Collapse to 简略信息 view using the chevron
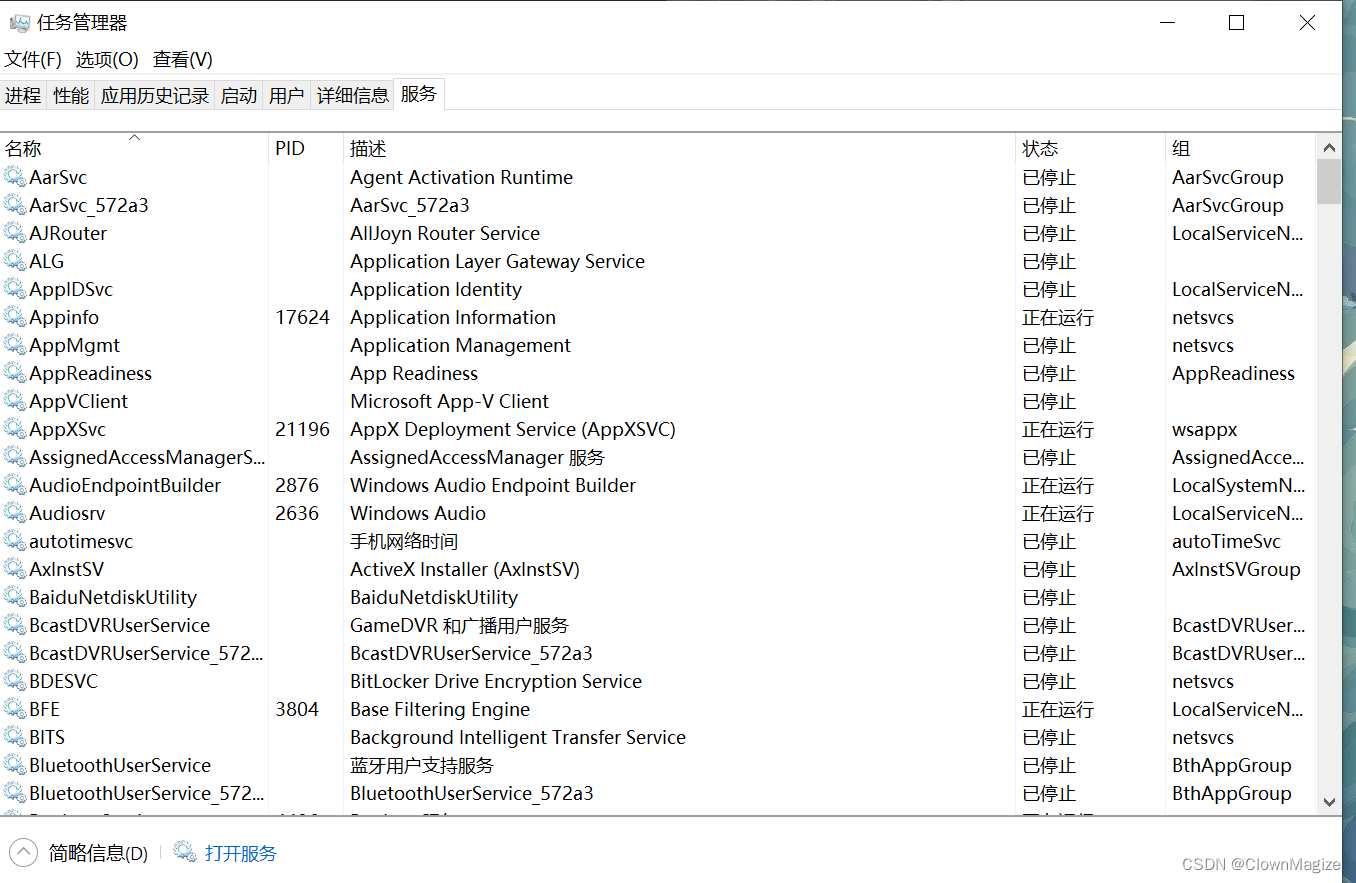Image resolution: width=1356 pixels, height=883 pixels. (x=24, y=853)
